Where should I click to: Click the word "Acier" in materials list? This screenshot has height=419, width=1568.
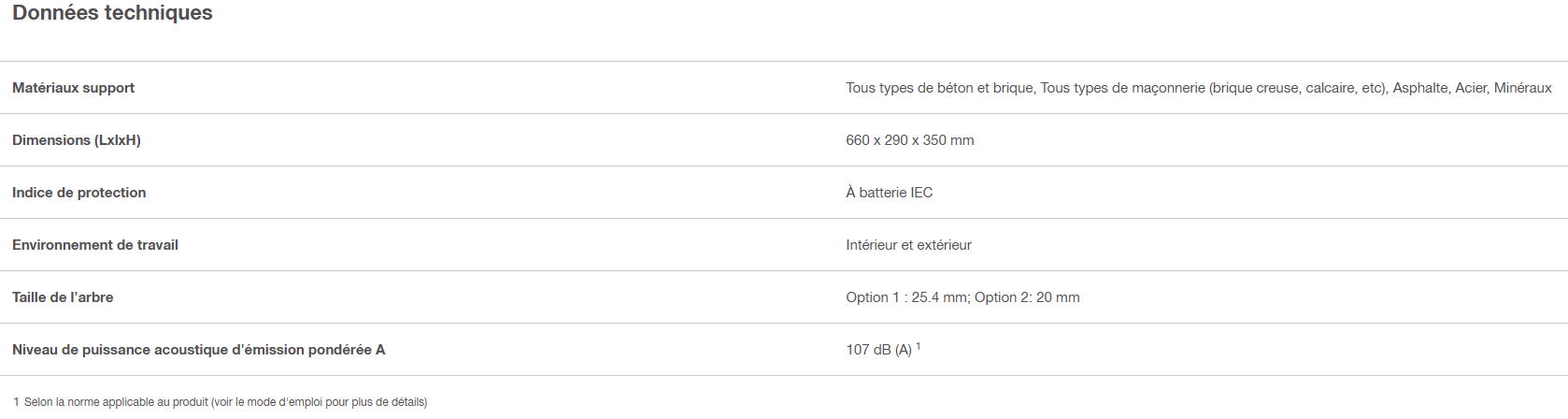[1470, 88]
